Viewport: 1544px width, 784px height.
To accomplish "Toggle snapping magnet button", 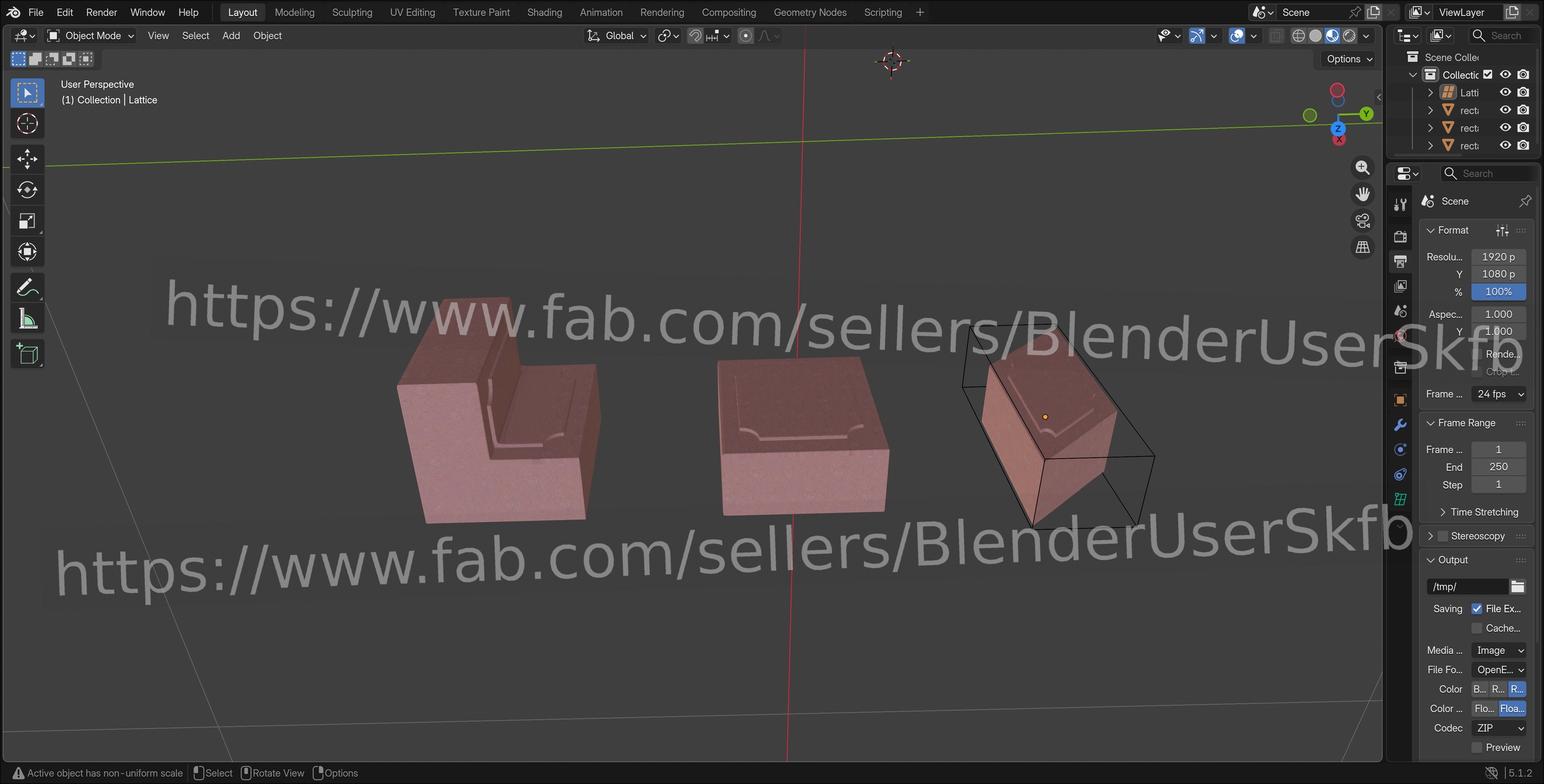I will [695, 36].
